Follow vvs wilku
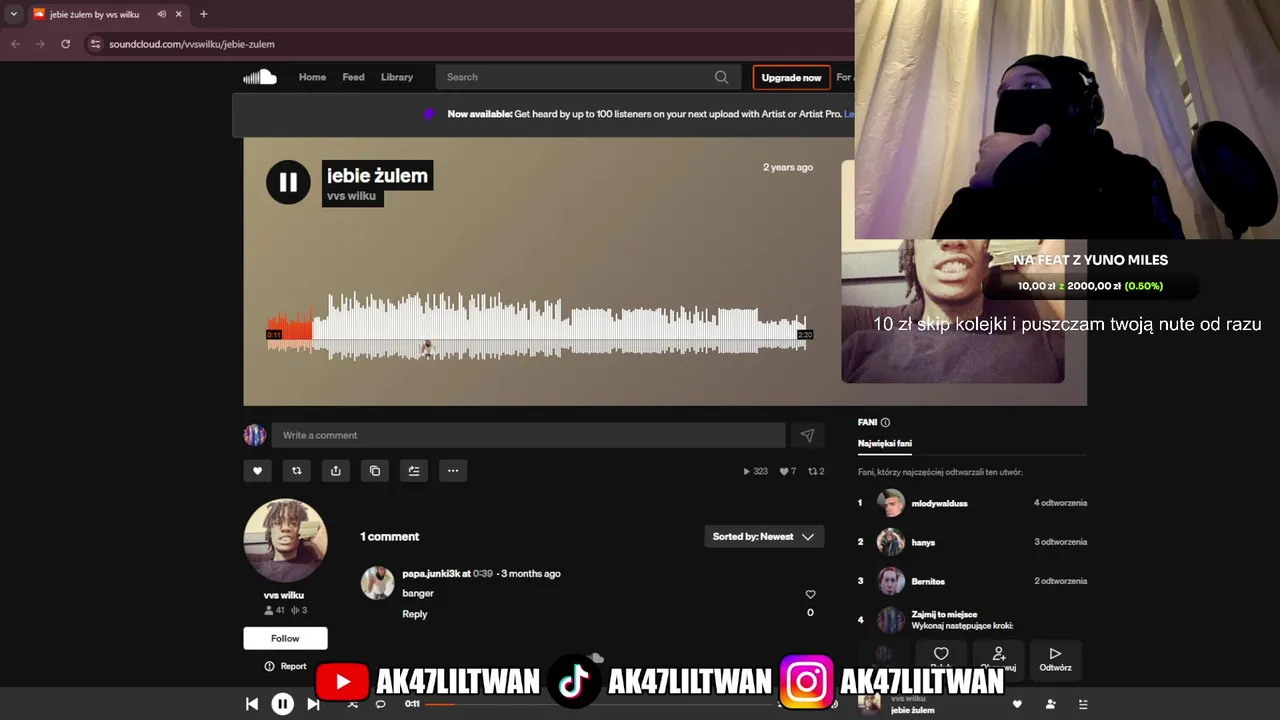Screen dimensions: 1280x720 (x=285, y=638)
